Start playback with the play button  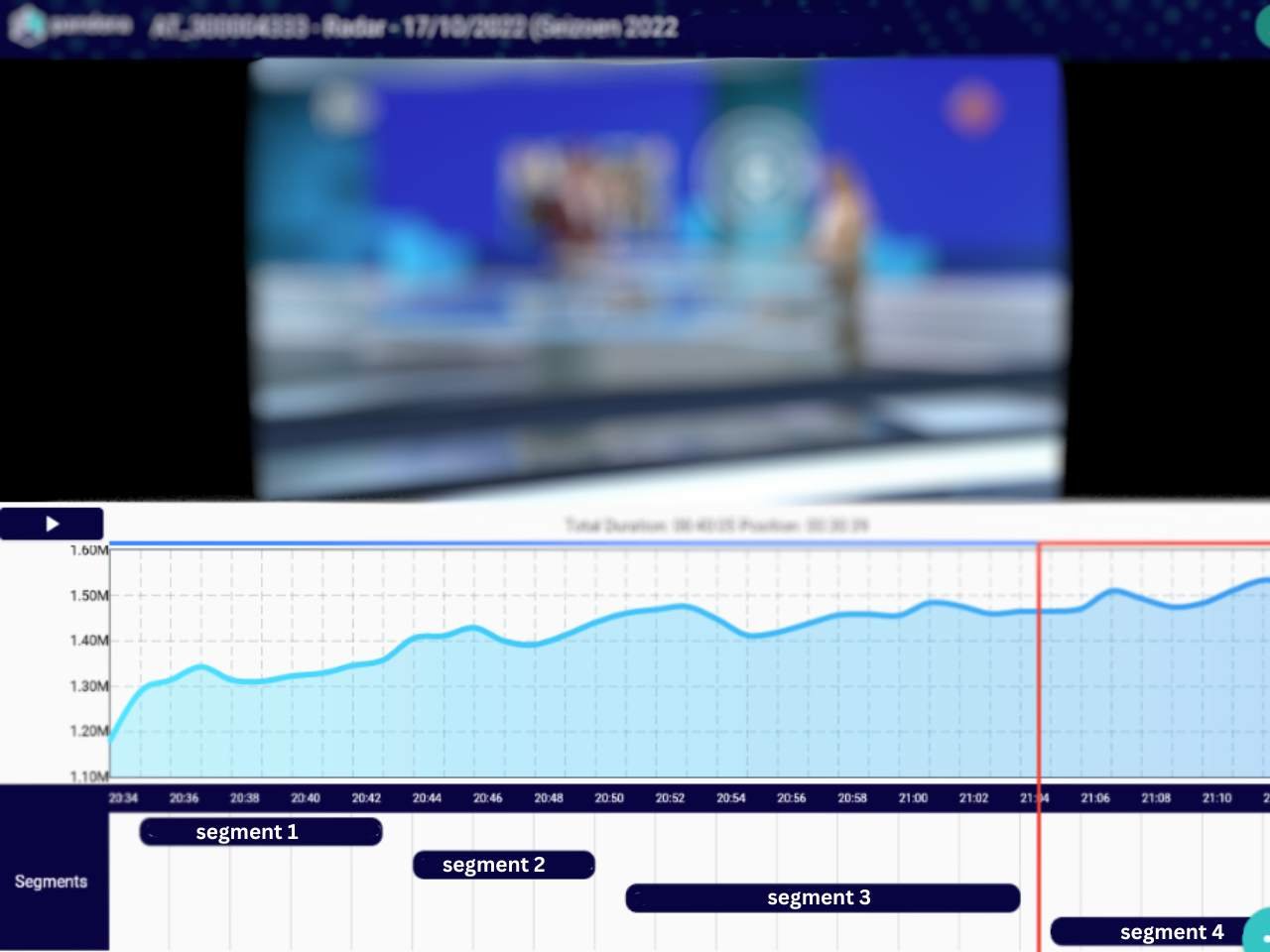tap(52, 524)
